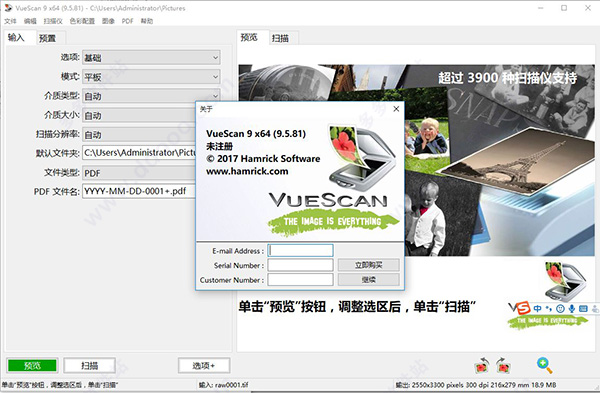Viewport: 600px width, 393px height.
Task: Expand the 模式 dropdown showing 平板
Action: coord(151,77)
